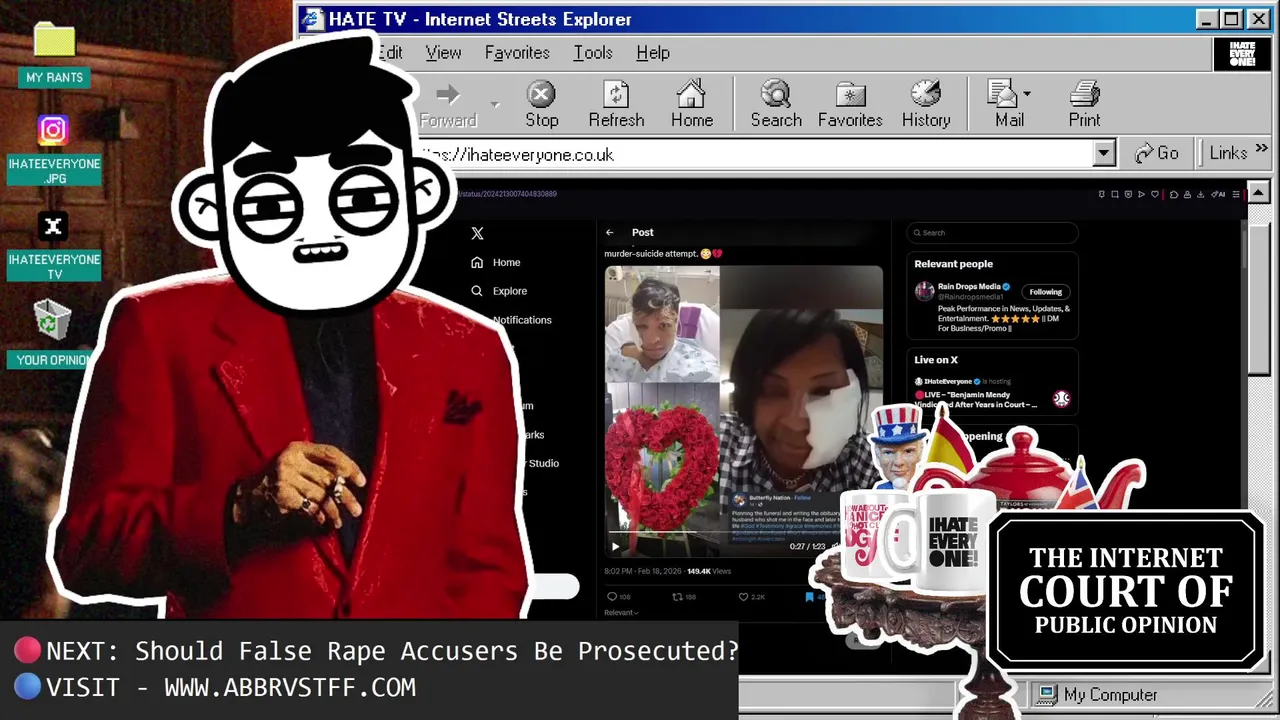1280x720 pixels.
Task: Open the Favorites menu in menu bar
Action: pos(517,53)
